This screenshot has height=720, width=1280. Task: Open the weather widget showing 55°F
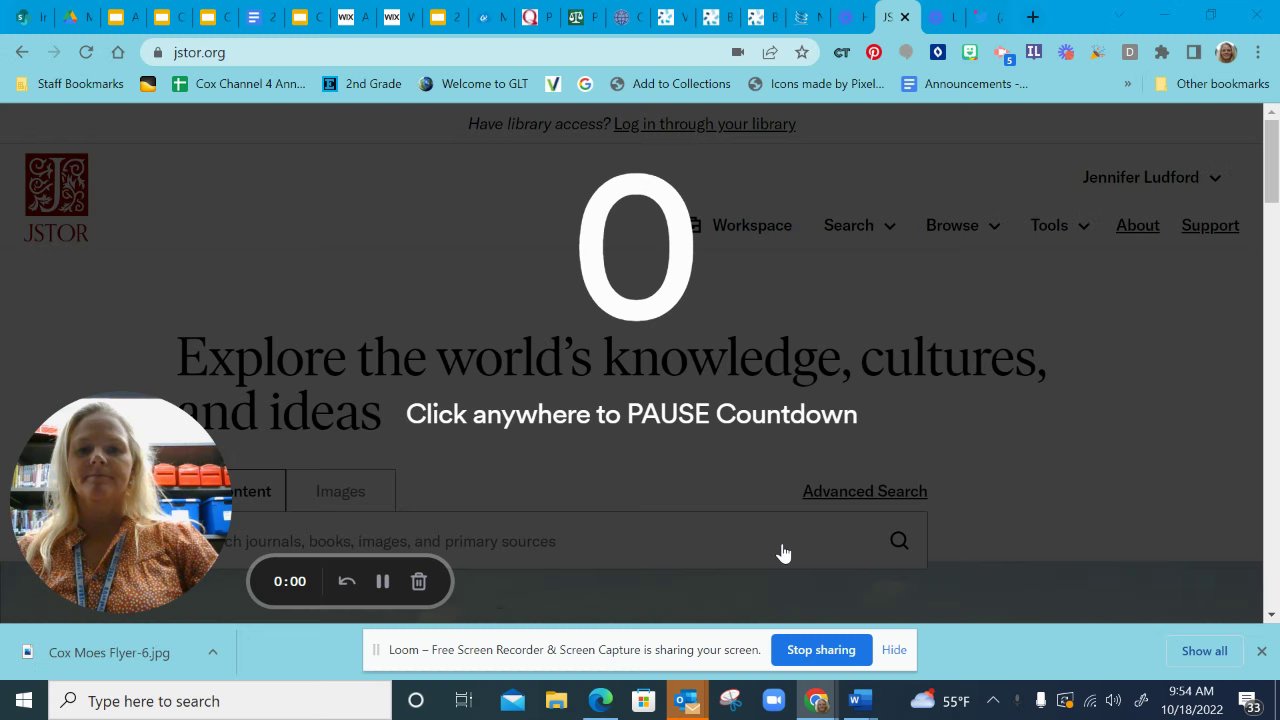point(941,701)
